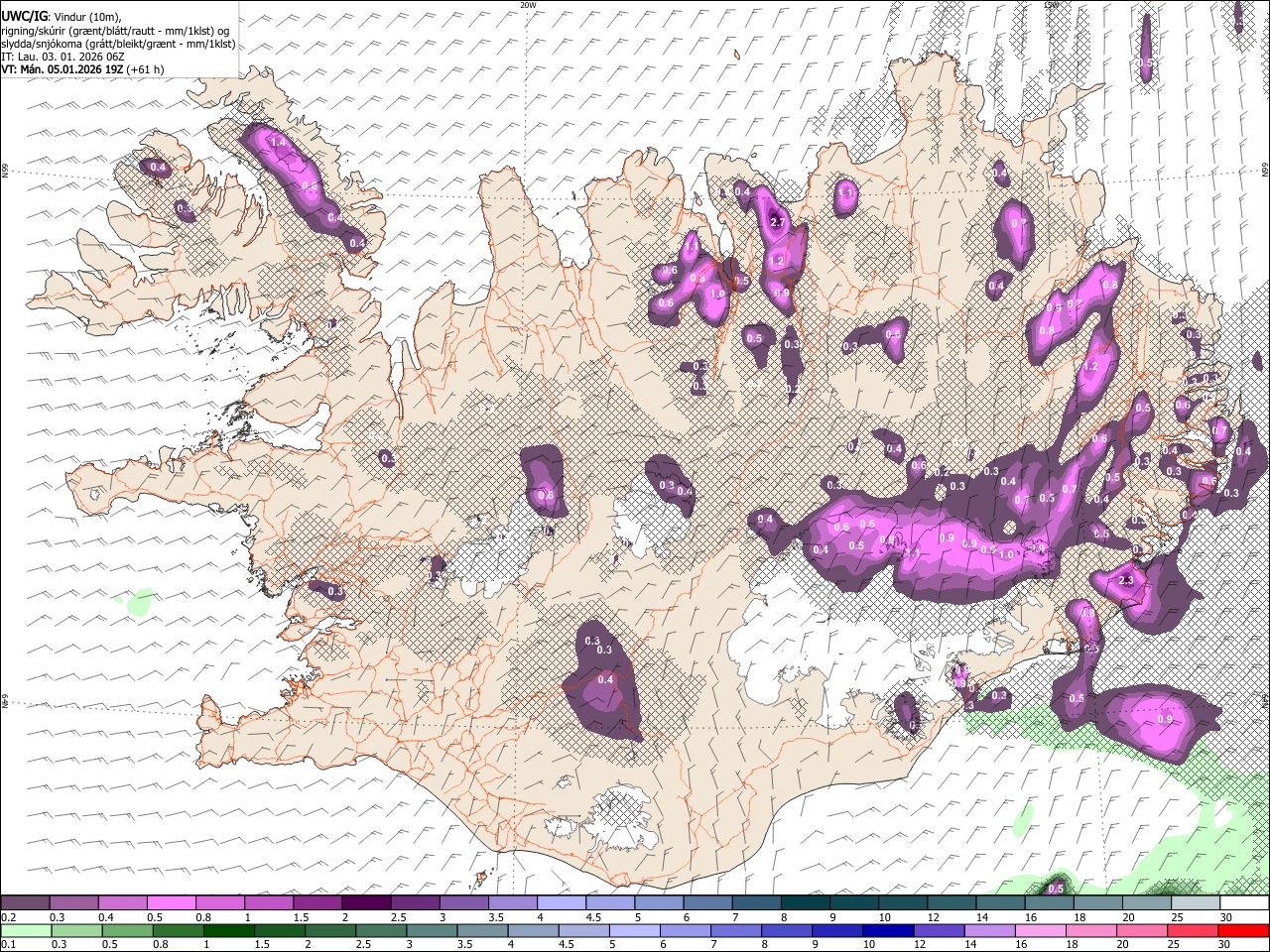1270x952 pixels.
Task: Select the 'slydda/snjókoma' legend description line
Action: pos(118,44)
